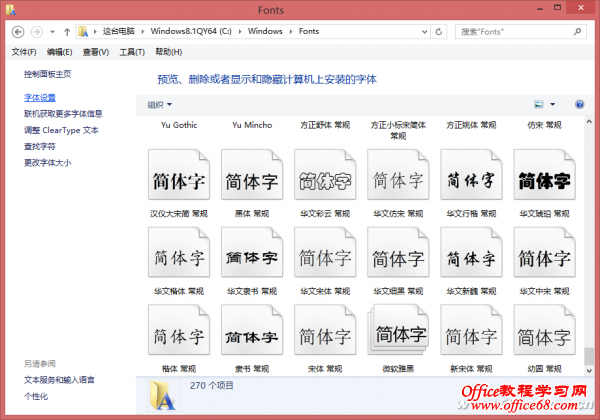Click the 方正小标宋简体 常规 label

(398, 130)
